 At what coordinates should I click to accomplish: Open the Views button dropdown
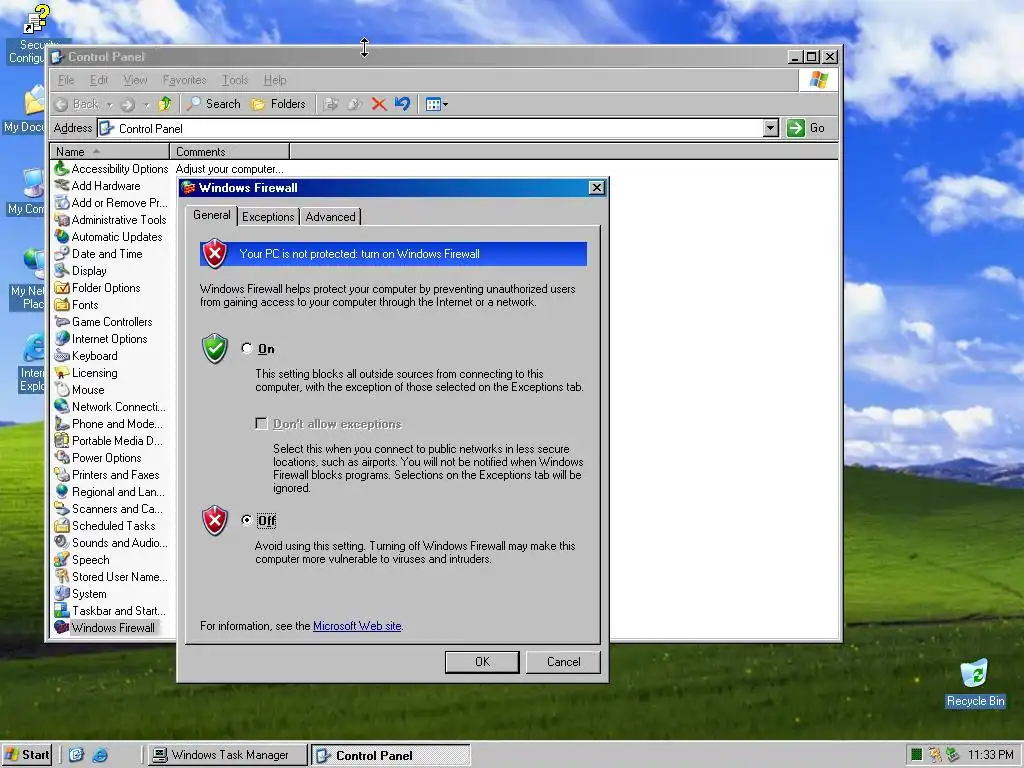pos(445,104)
